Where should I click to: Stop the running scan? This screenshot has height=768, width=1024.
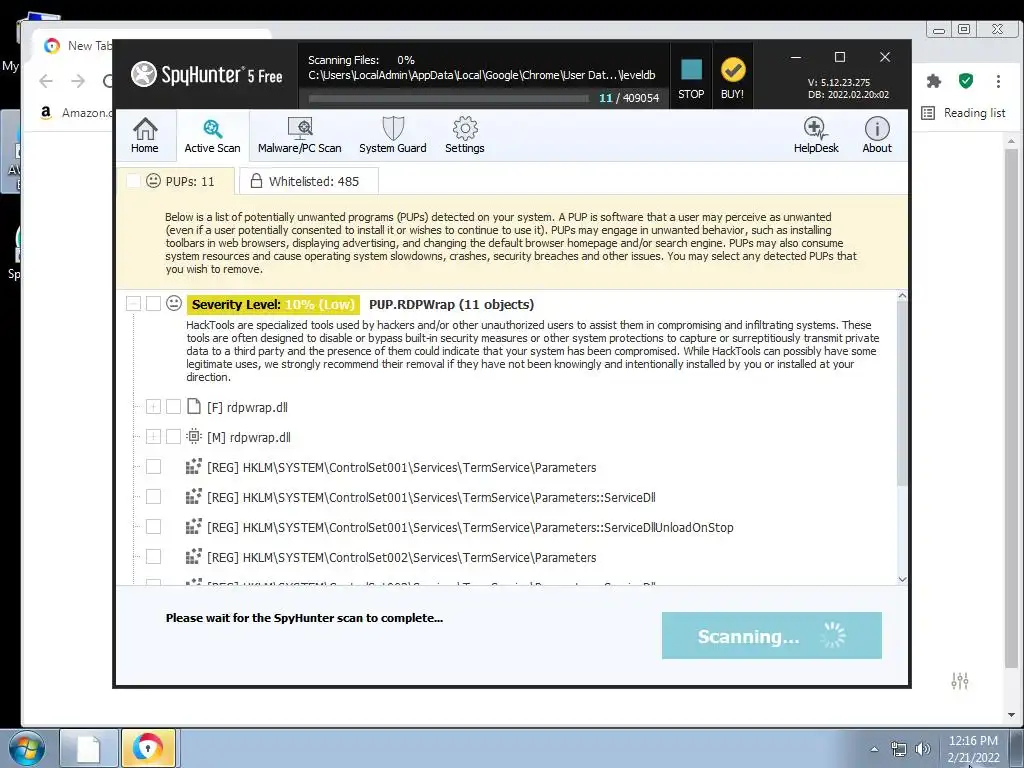691,78
